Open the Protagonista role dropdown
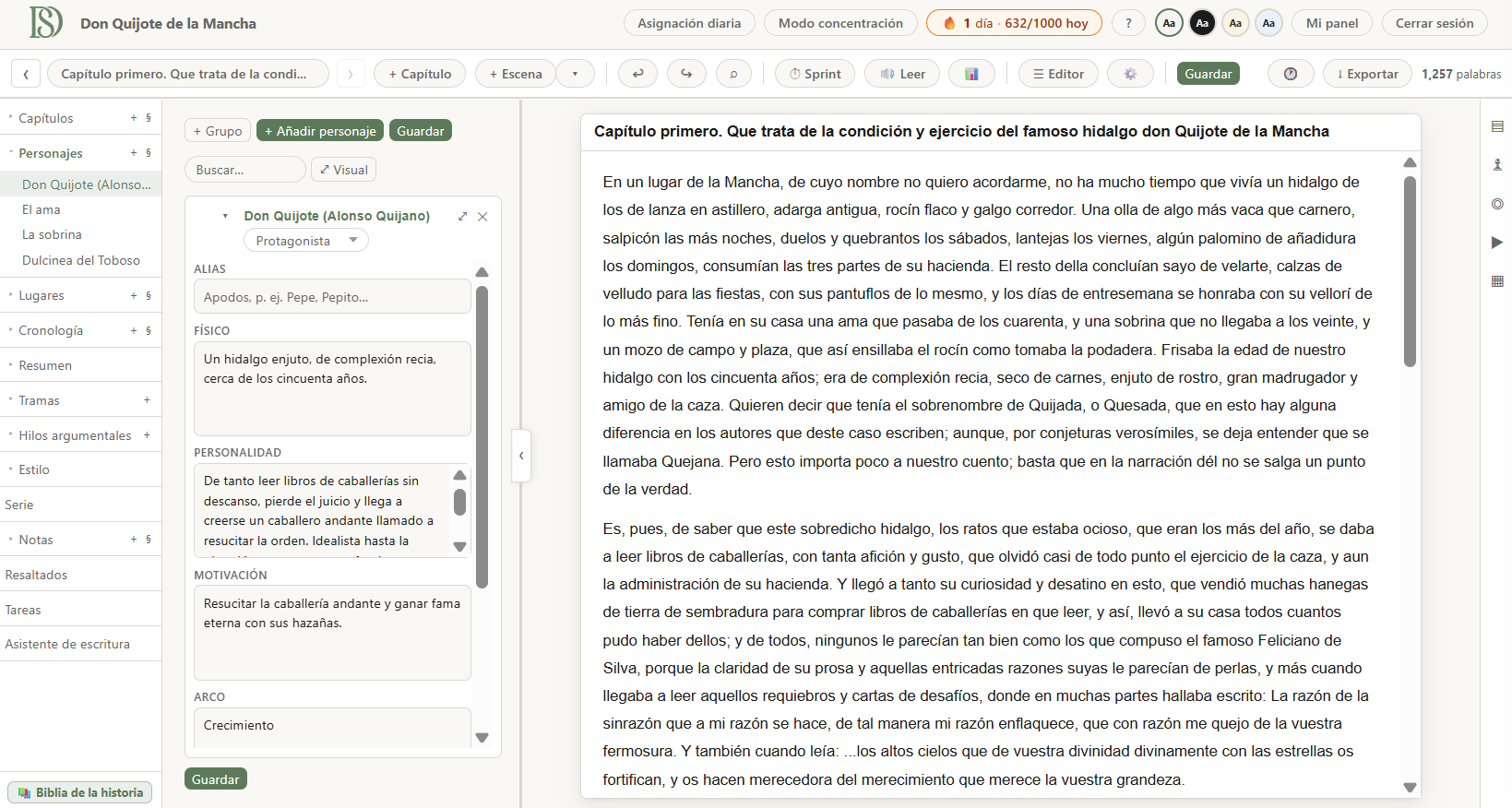The height and width of the screenshot is (808, 1512). coord(306,241)
